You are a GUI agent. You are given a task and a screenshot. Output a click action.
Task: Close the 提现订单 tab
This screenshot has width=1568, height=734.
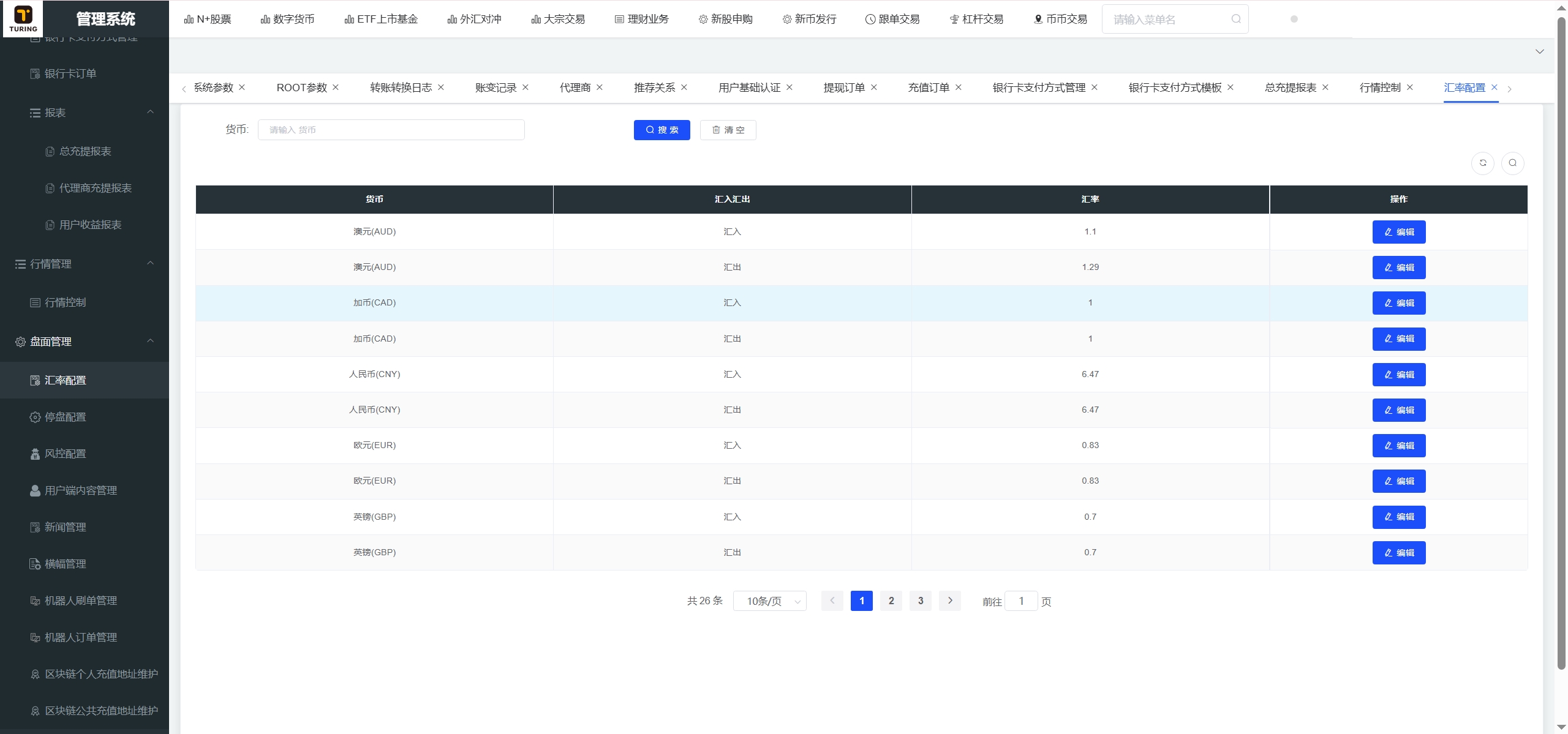coord(874,88)
